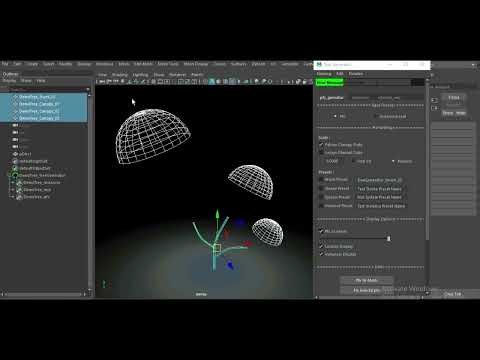Screen dimensions: 480x360
Task: Click the Show menu in right panel
Action: point(448,113)
